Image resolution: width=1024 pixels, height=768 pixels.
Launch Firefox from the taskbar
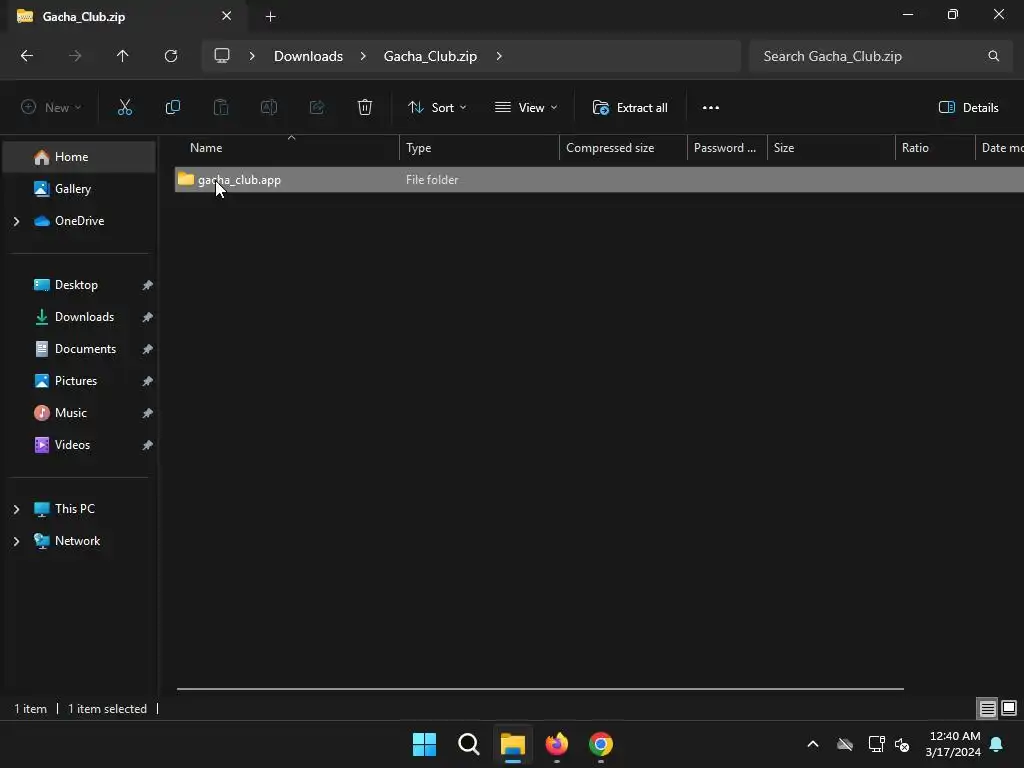click(556, 744)
